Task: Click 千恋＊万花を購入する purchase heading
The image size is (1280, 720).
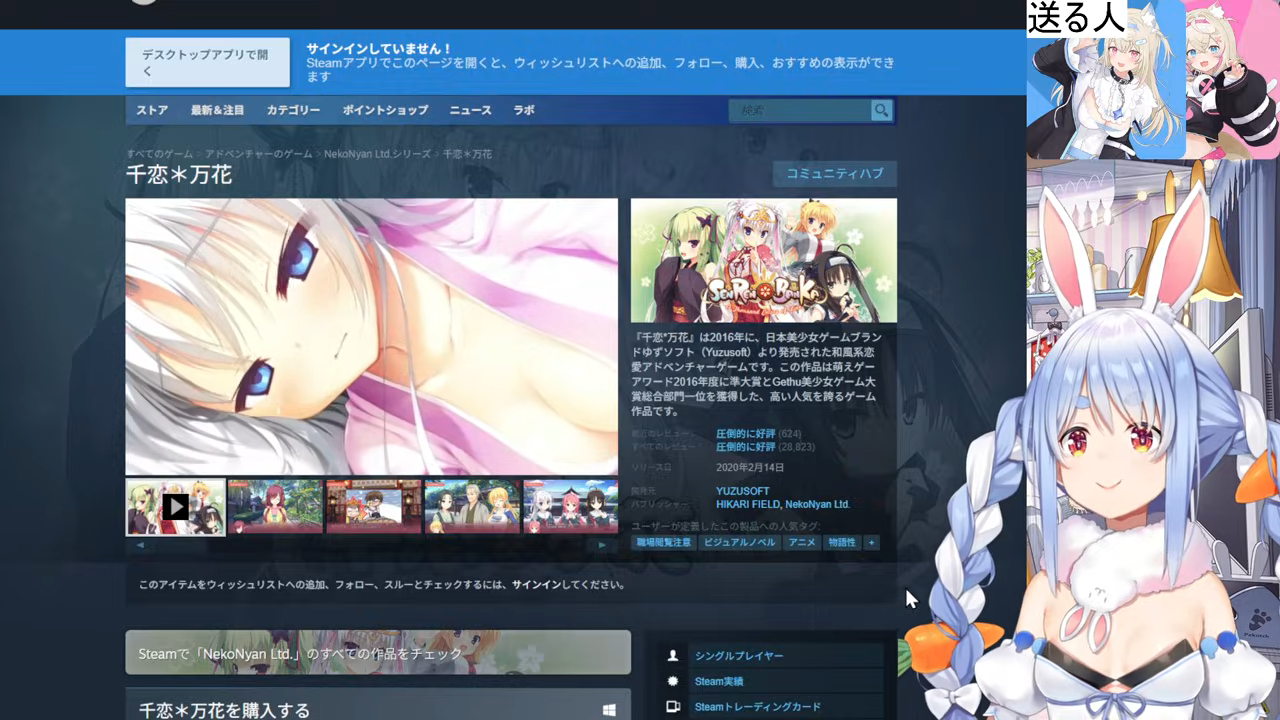Action: tap(224, 711)
